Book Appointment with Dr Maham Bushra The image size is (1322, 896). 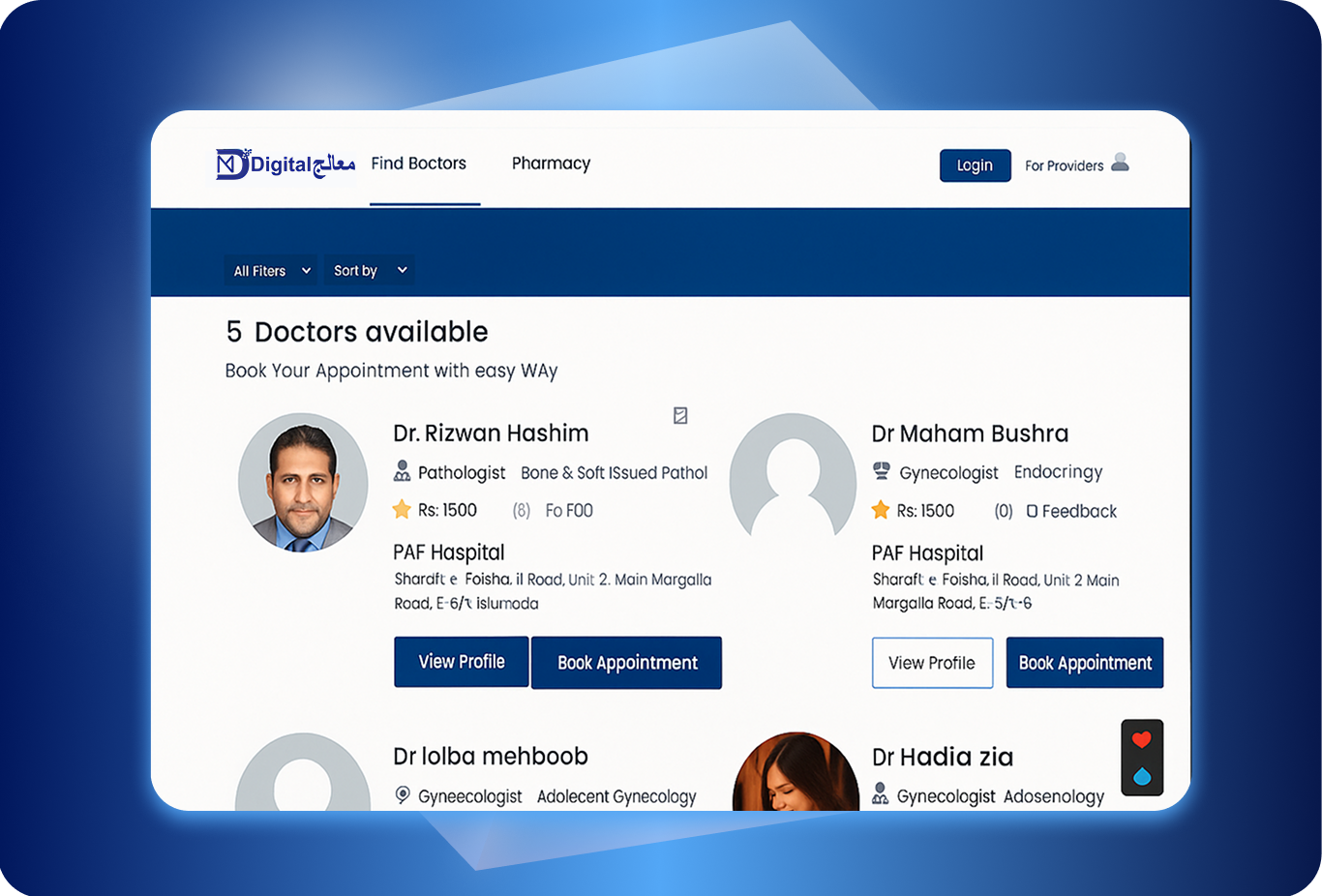pyautogui.click(x=1084, y=663)
